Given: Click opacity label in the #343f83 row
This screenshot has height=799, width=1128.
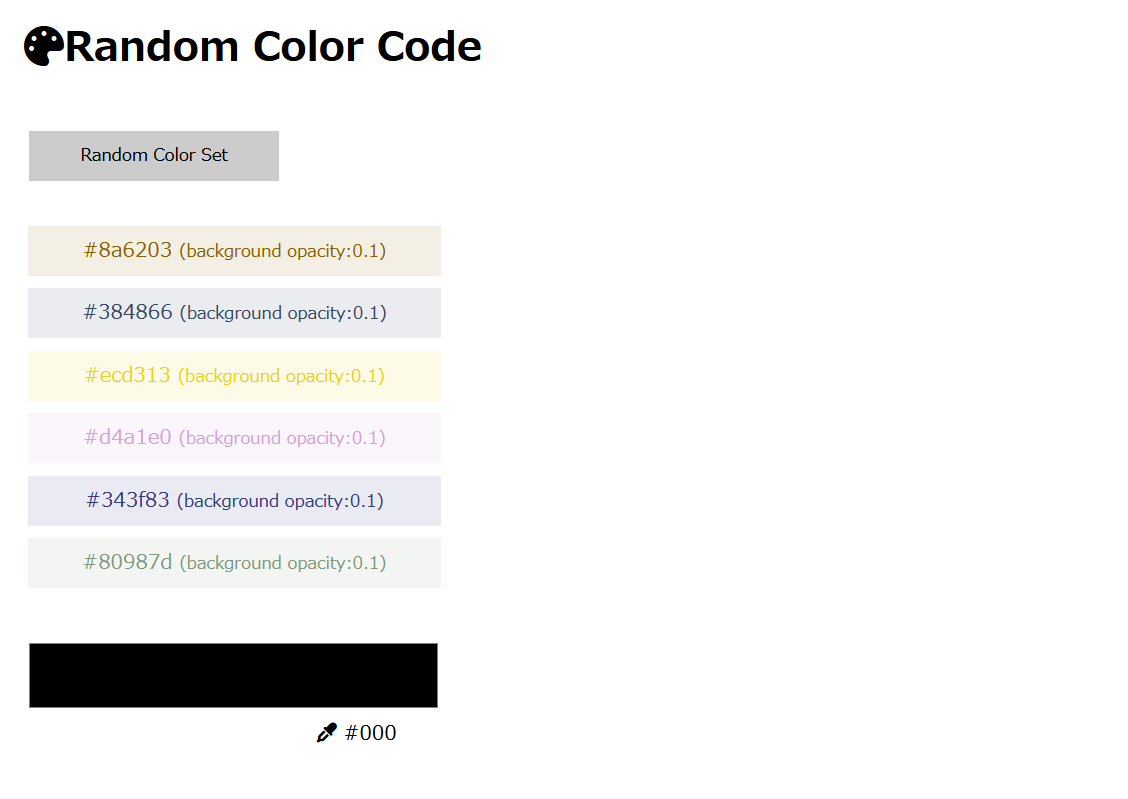Looking at the screenshot, I should pyautogui.click(x=282, y=501).
